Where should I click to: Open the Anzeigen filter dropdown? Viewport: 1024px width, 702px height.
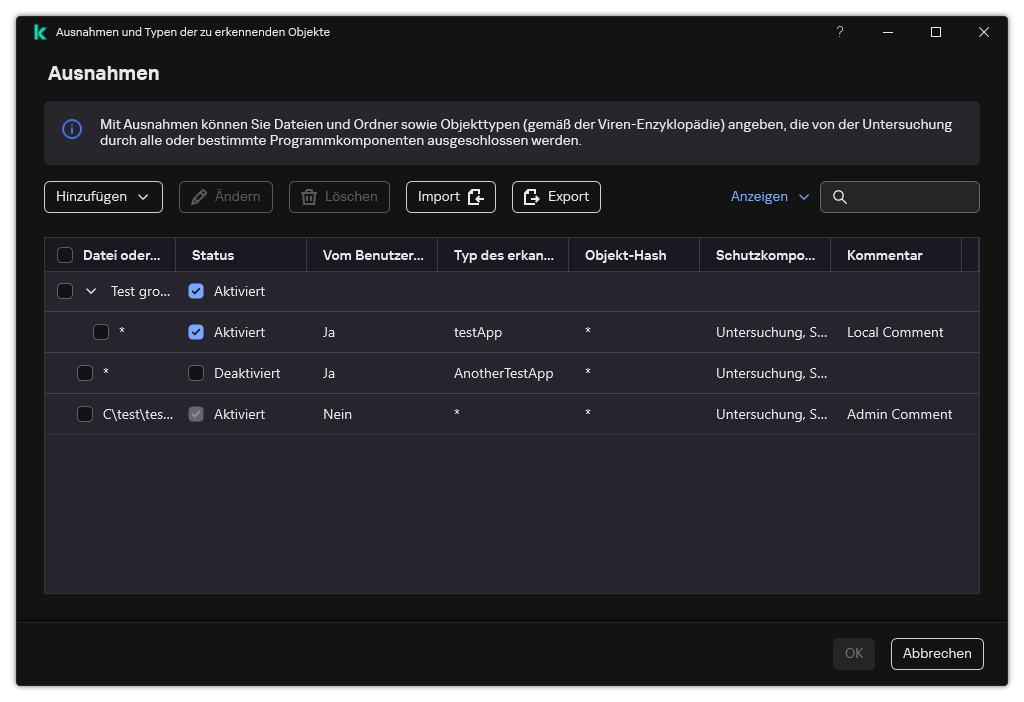pyautogui.click(x=769, y=197)
